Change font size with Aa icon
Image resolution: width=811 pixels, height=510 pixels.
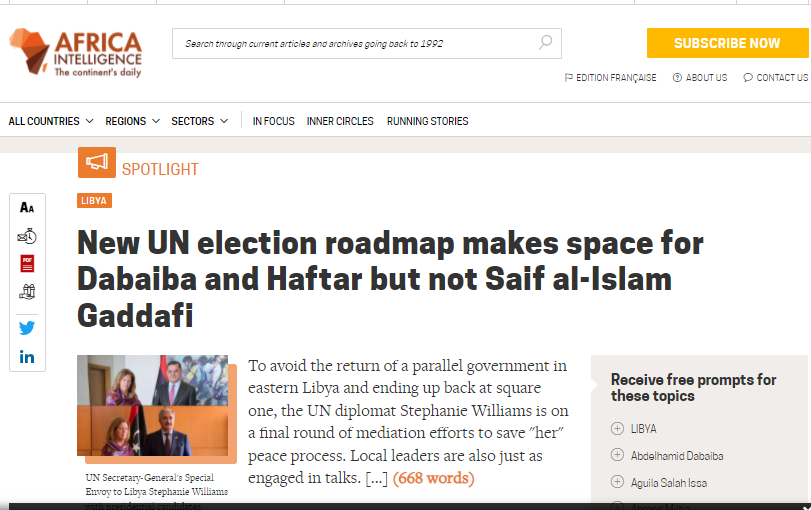tap(27, 207)
